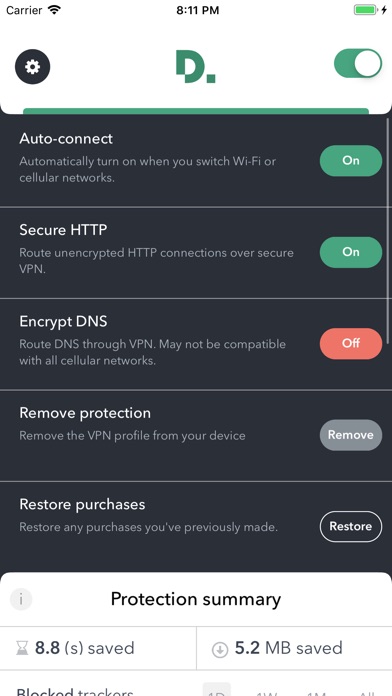Screen dimensions: 392x696
Task: Click the settings panel scrollbar
Action: pos(389,230)
